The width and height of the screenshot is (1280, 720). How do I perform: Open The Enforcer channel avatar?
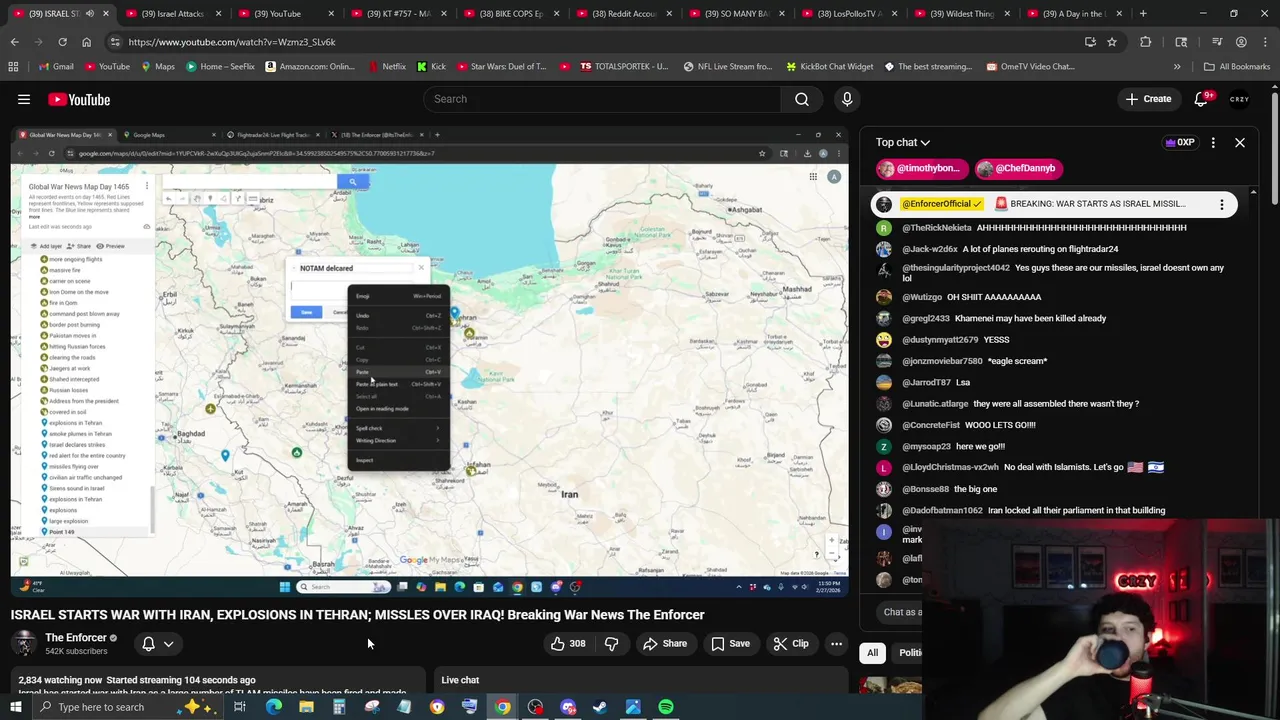24,643
